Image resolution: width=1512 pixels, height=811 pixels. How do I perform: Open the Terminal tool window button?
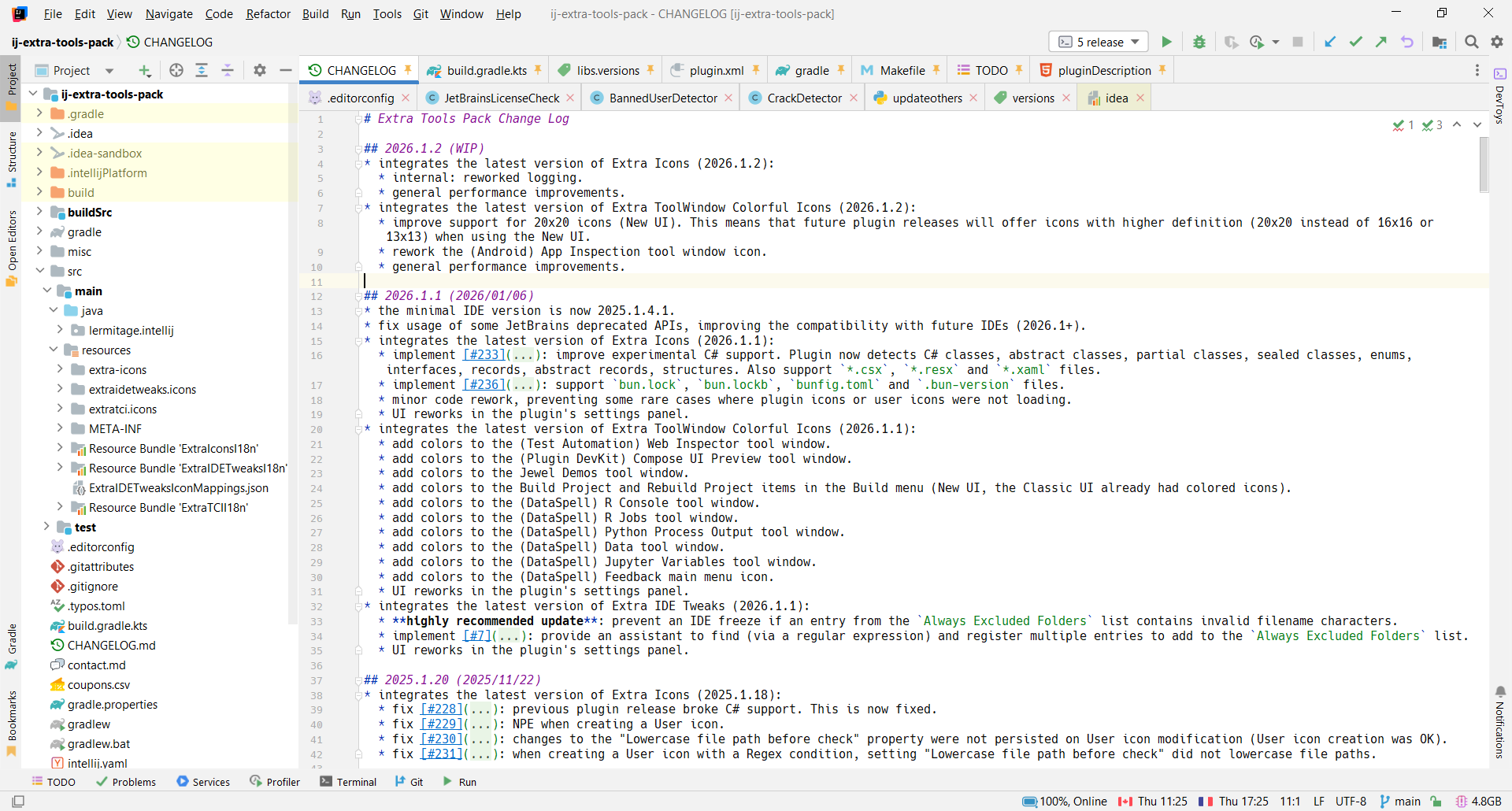(348, 782)
